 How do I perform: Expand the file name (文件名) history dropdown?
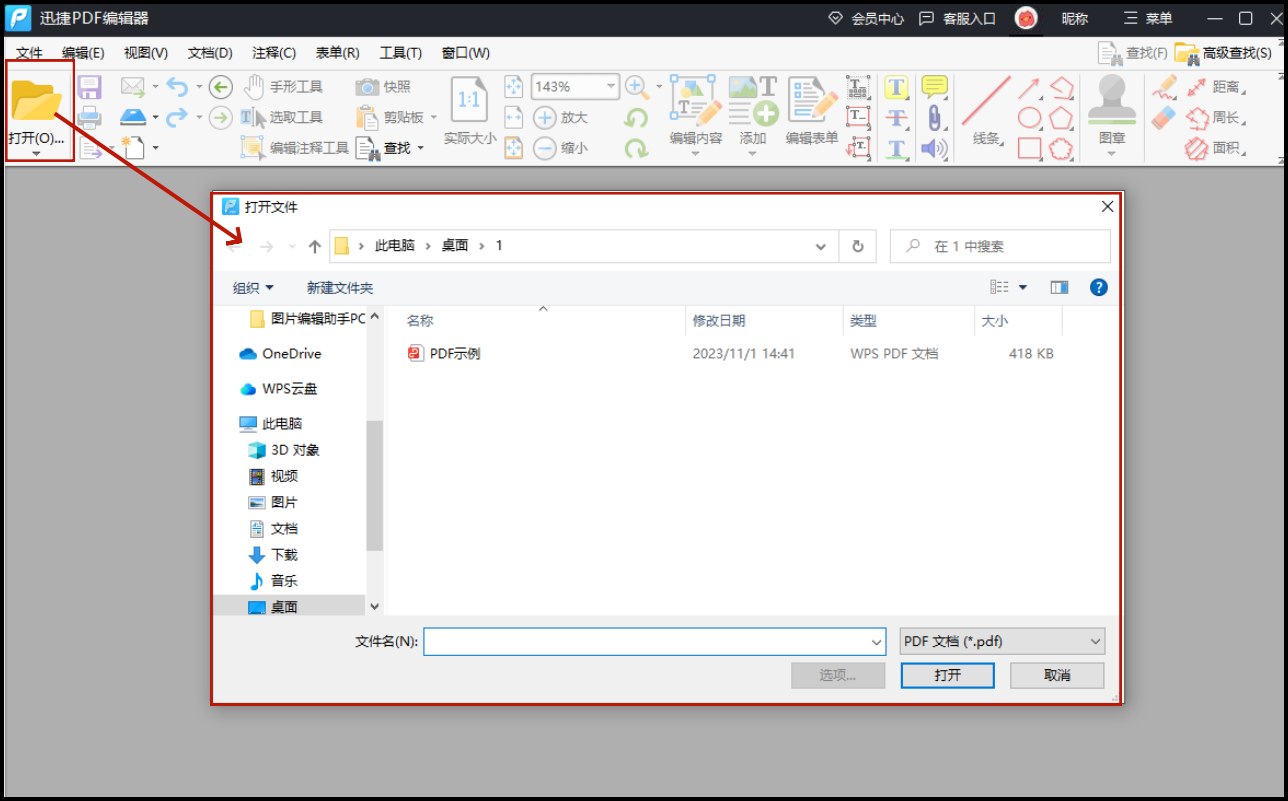tap(876, 642)
